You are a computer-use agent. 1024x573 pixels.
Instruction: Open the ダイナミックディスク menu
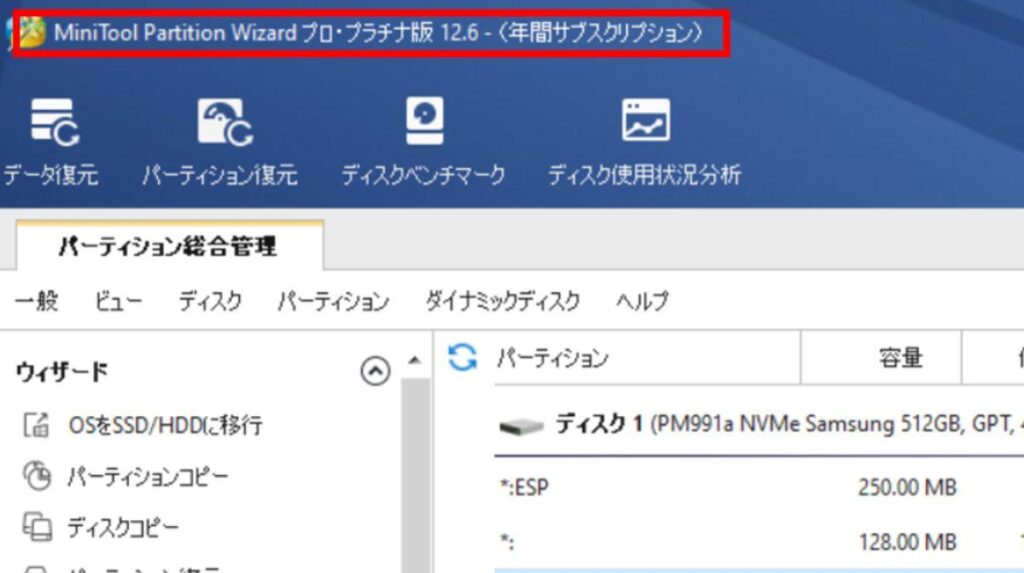pos(502,301)
